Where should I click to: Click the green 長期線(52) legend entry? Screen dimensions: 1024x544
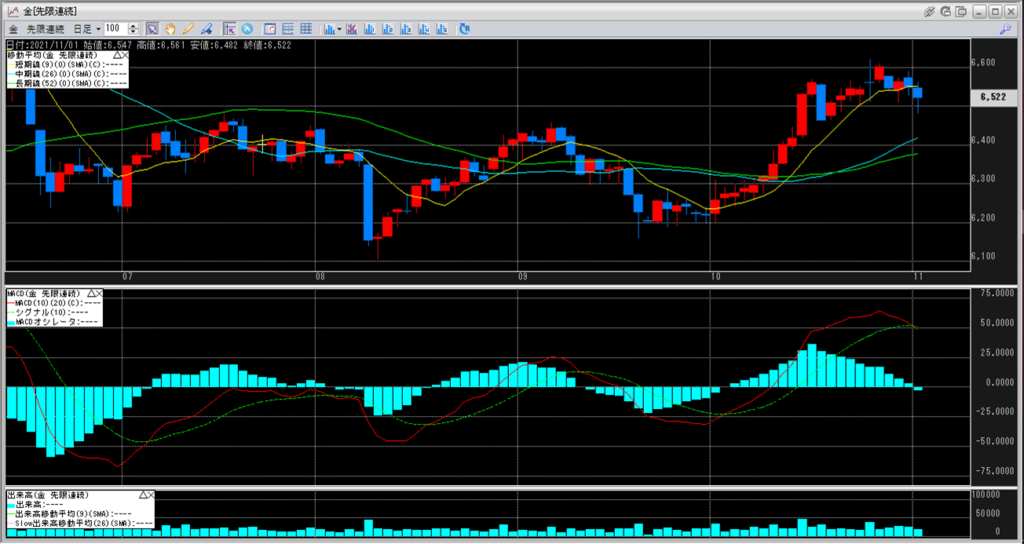[x=67, y=83]
